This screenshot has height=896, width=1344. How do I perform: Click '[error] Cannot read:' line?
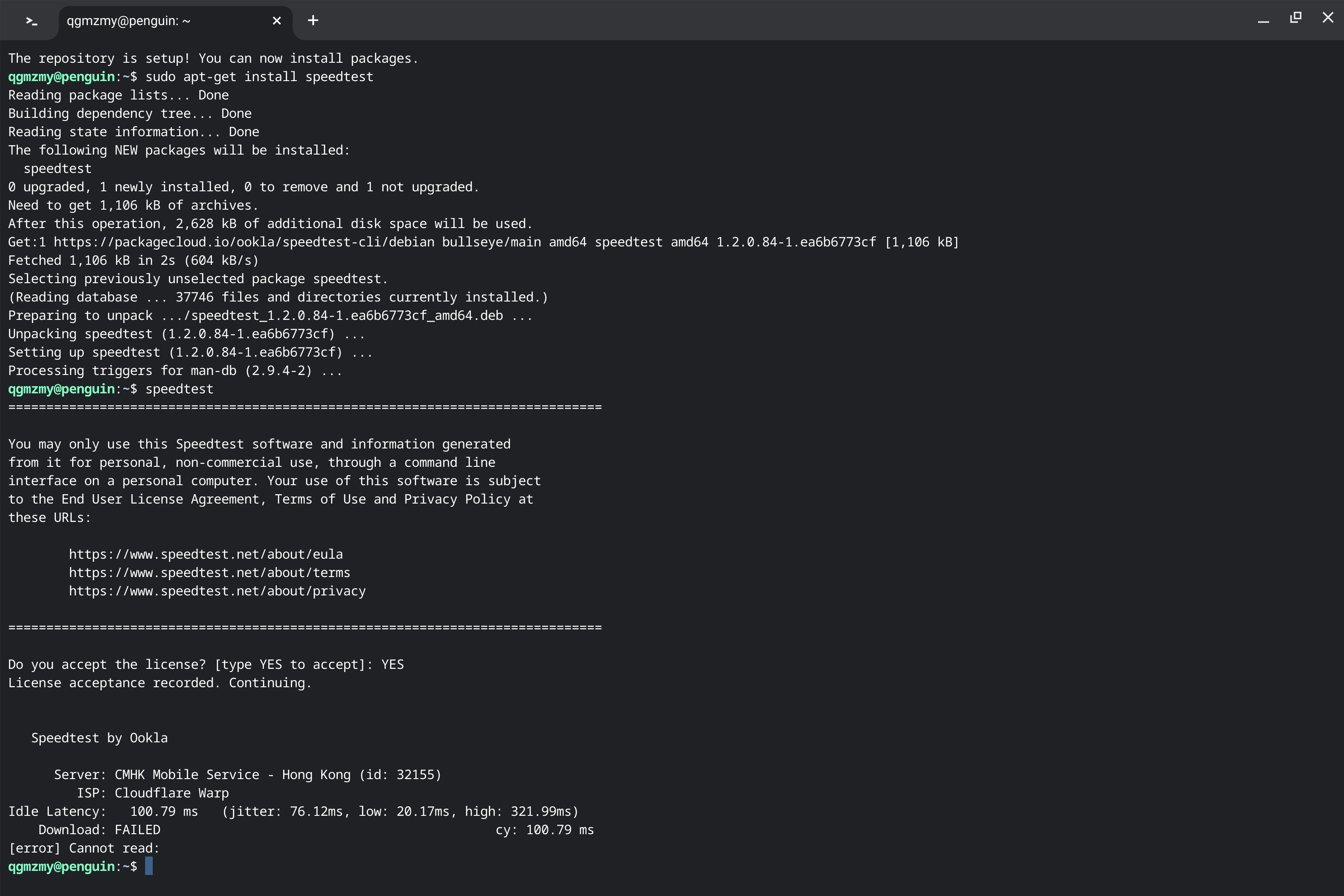pyautogui.click(x=84, y=848)
